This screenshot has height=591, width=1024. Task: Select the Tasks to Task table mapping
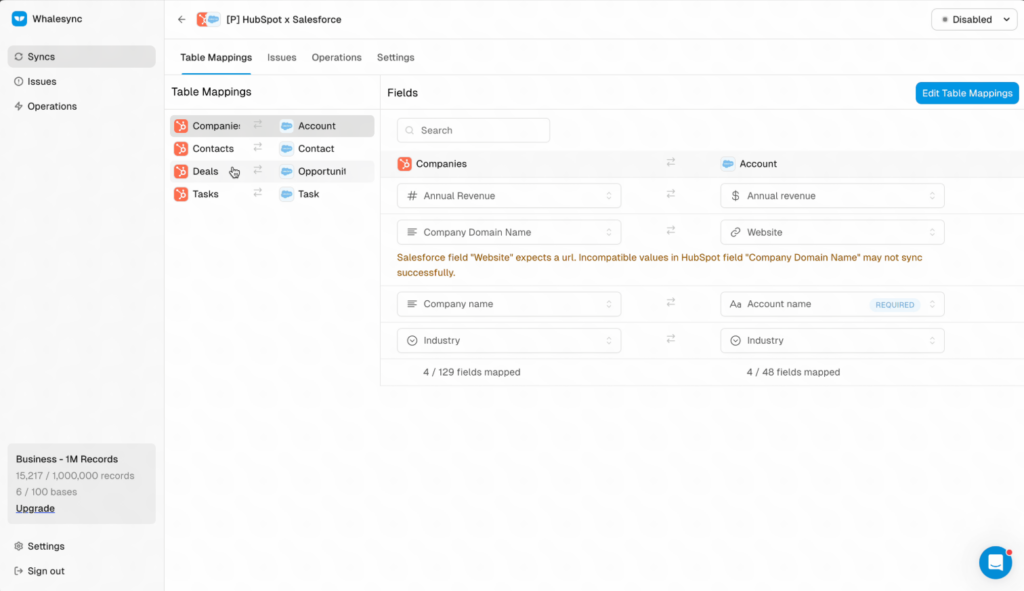272,195
